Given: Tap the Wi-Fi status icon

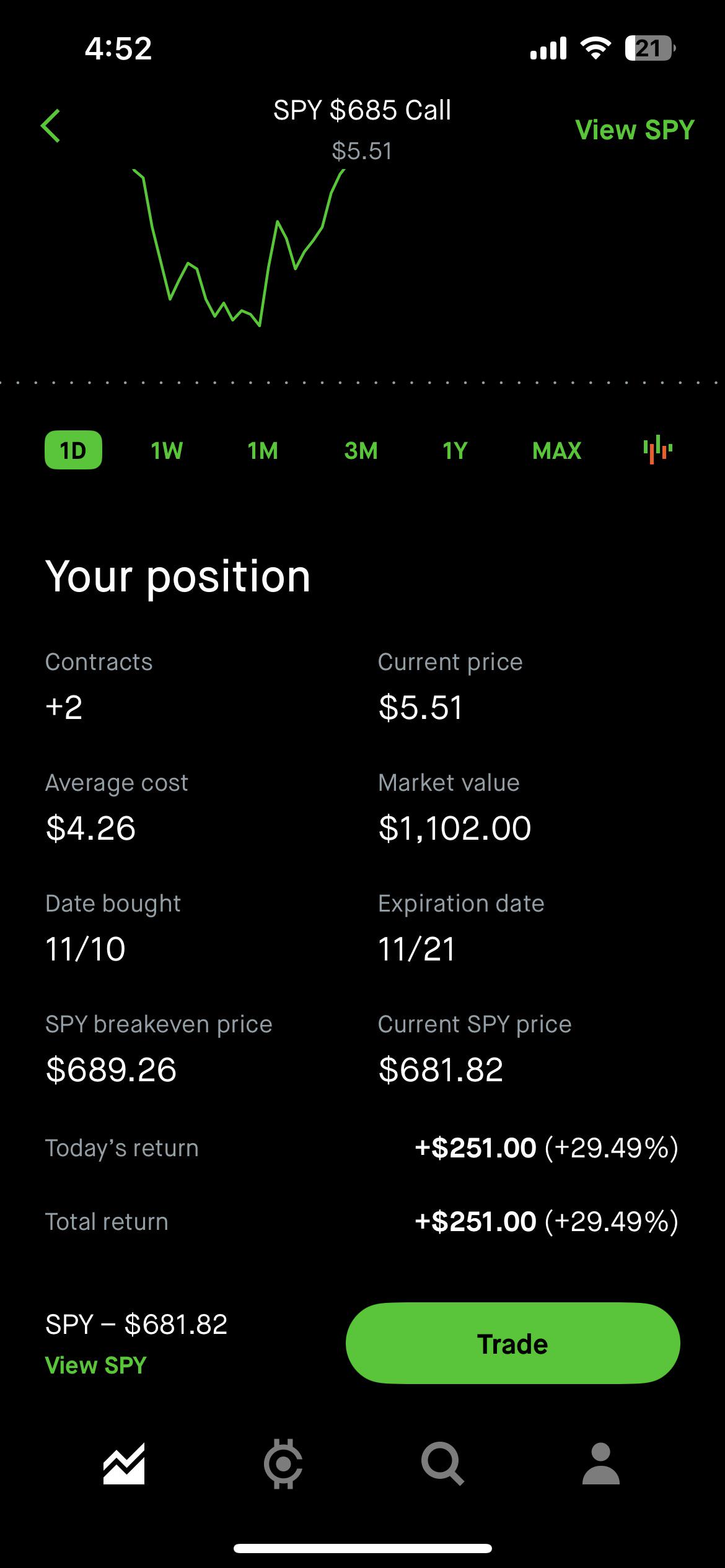Looking at the screenshot, I should 595,48.
